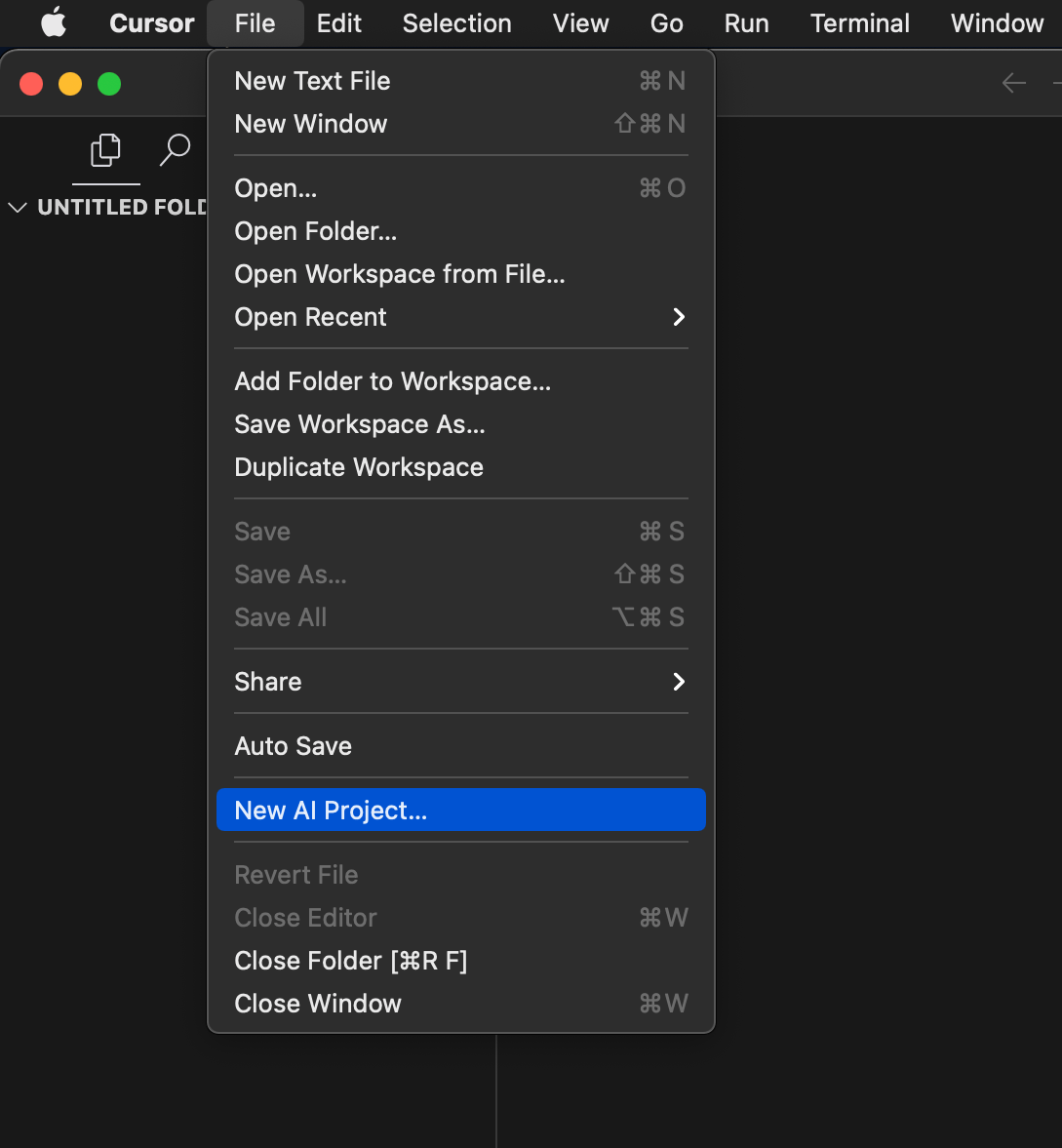
Task: Choose New Text File
Action: [x=461, y=81]
